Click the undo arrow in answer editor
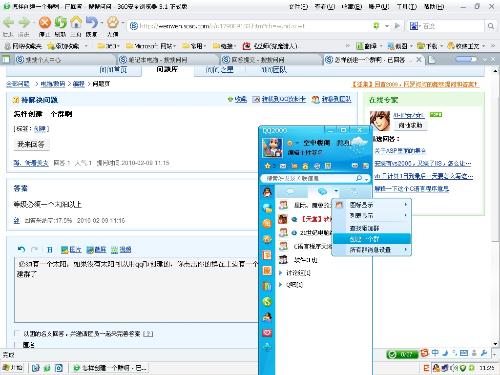This screenshot has width=500, height=375. 21,249
